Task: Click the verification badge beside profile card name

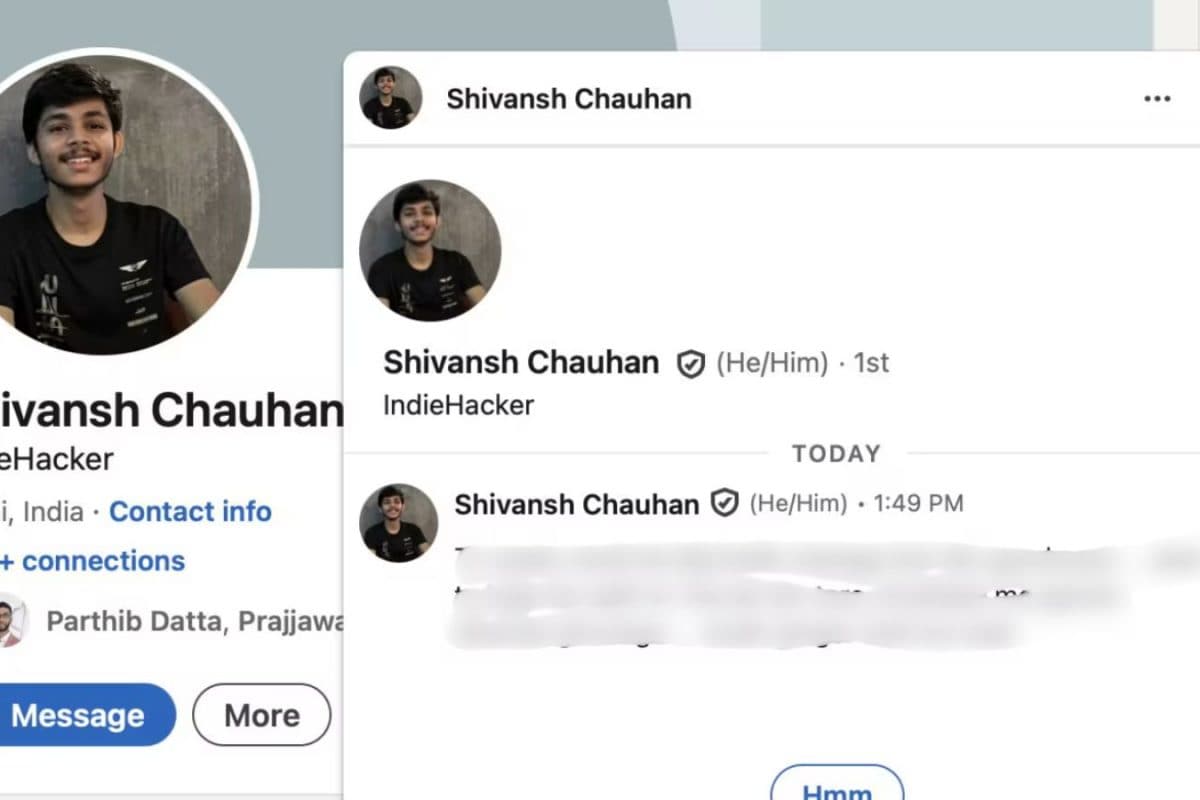Action: click(691, 363)
